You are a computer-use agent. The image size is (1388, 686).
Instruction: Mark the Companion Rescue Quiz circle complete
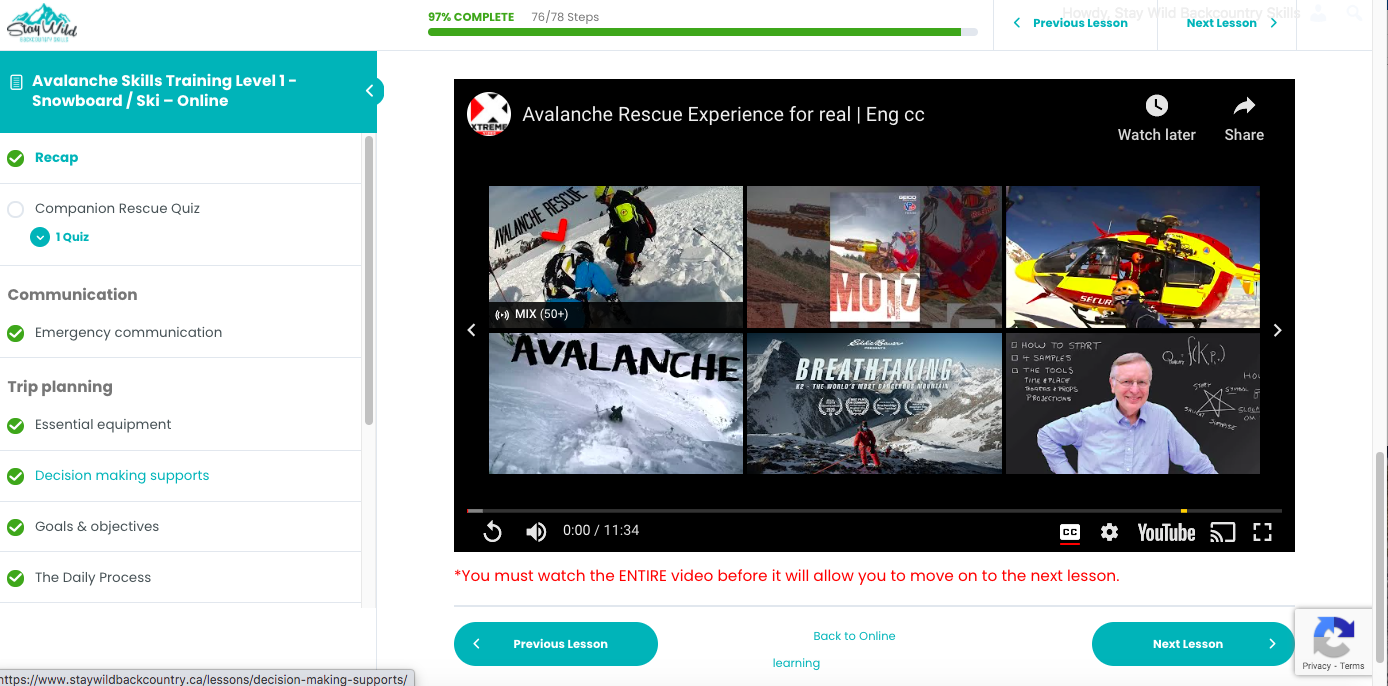point(16,209)
